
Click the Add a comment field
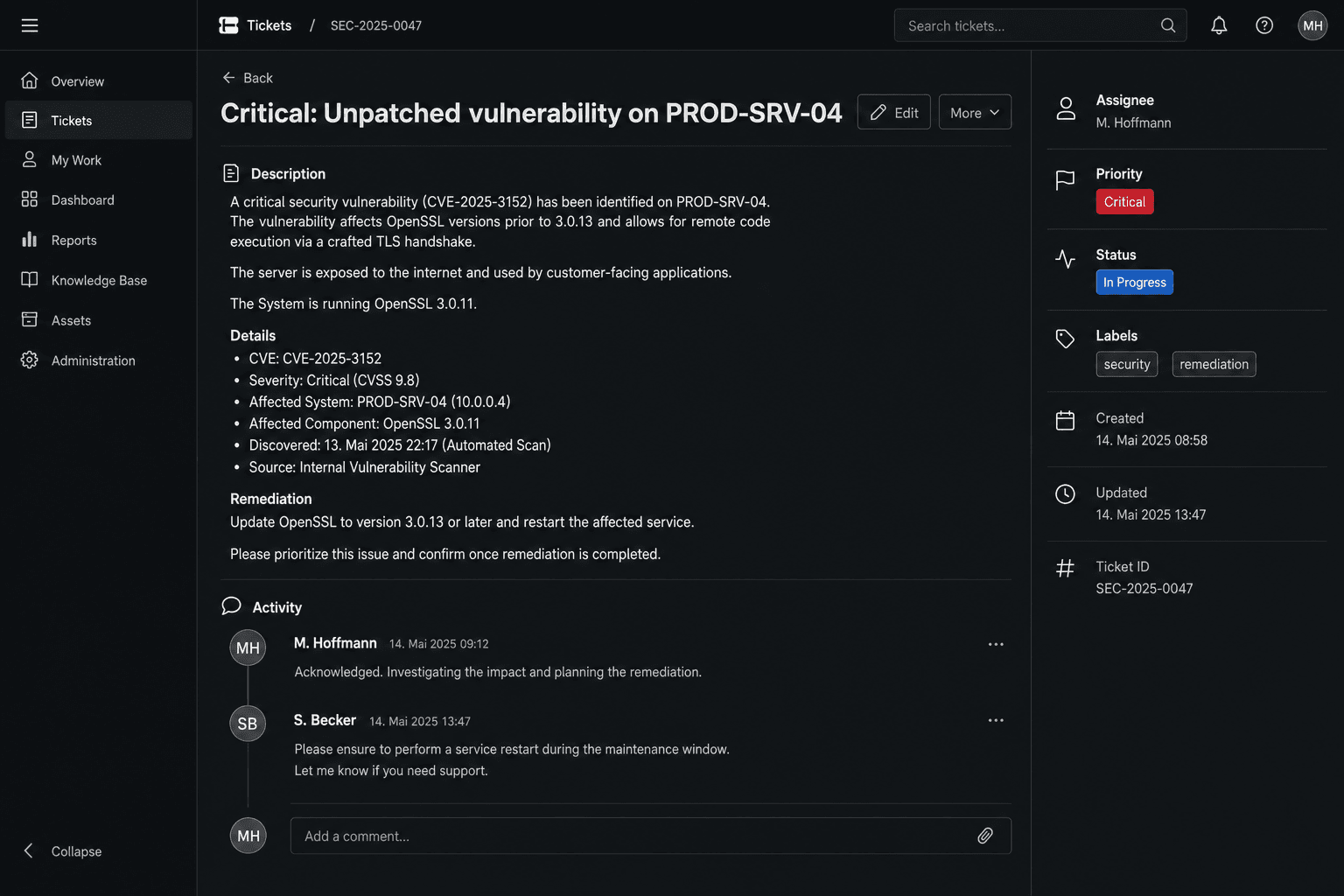click(x=651, y=836)
